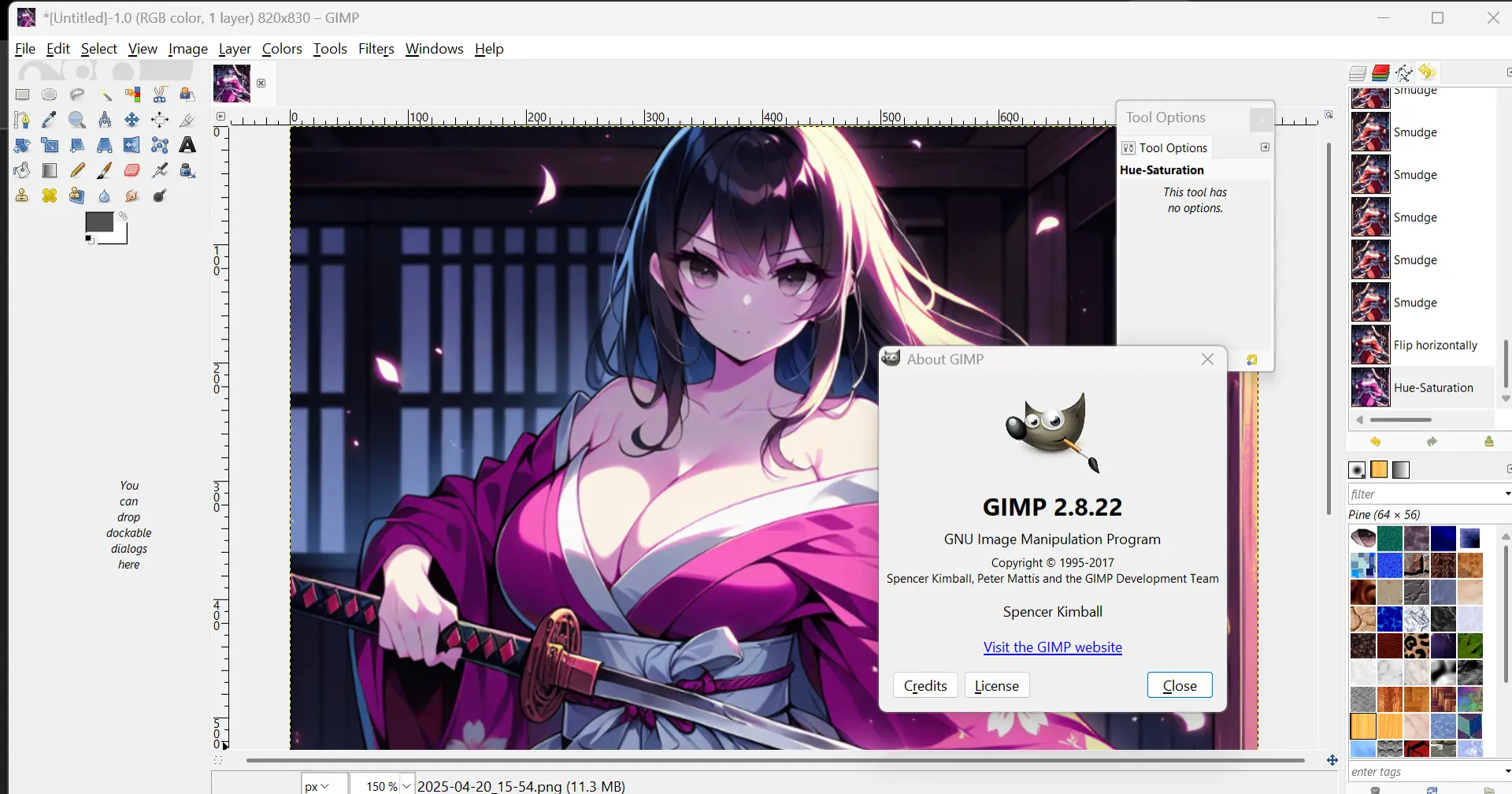Image resolution: width=1512 pixels, height=794 pixels.
Task: Select the Fuzzy Select magic wand tool
Action: pos(105,95)
